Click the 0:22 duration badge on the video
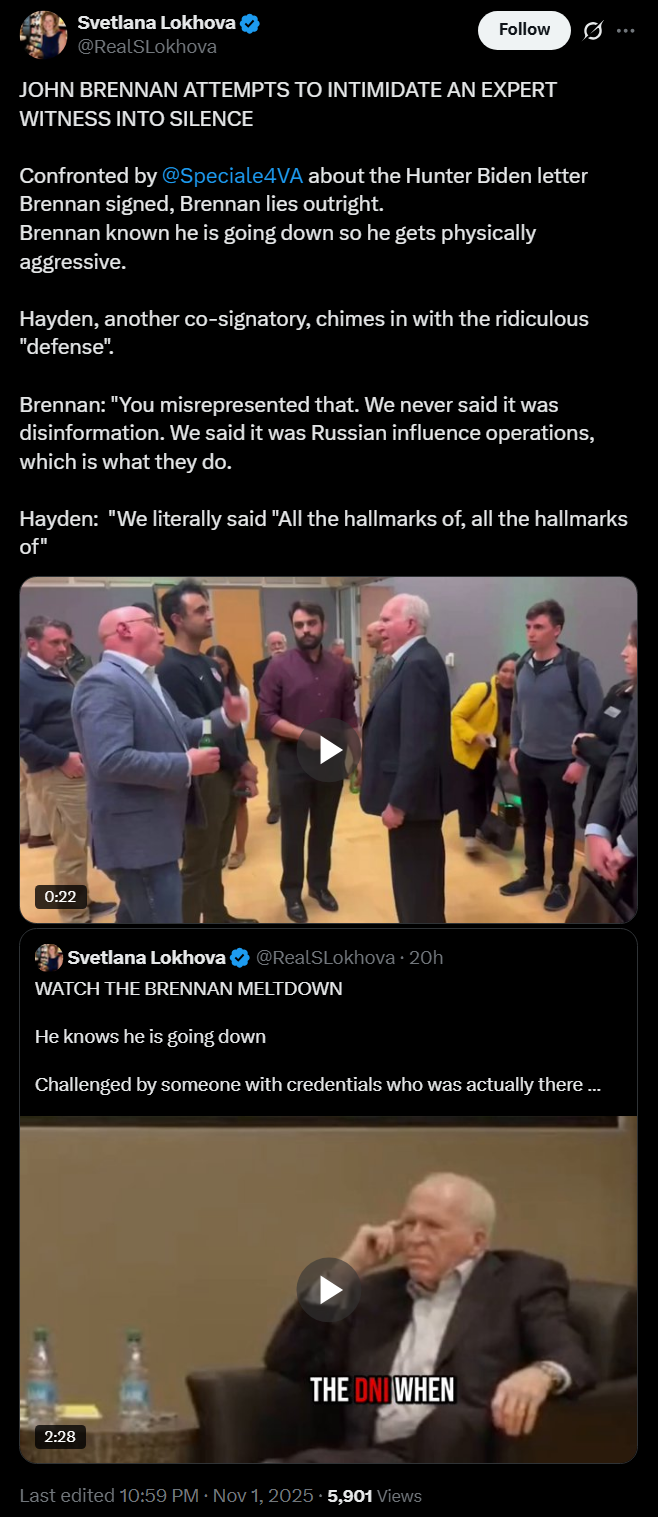This screenshot has height=1517, width=658. pyautogui.click(x=62, y=896)
